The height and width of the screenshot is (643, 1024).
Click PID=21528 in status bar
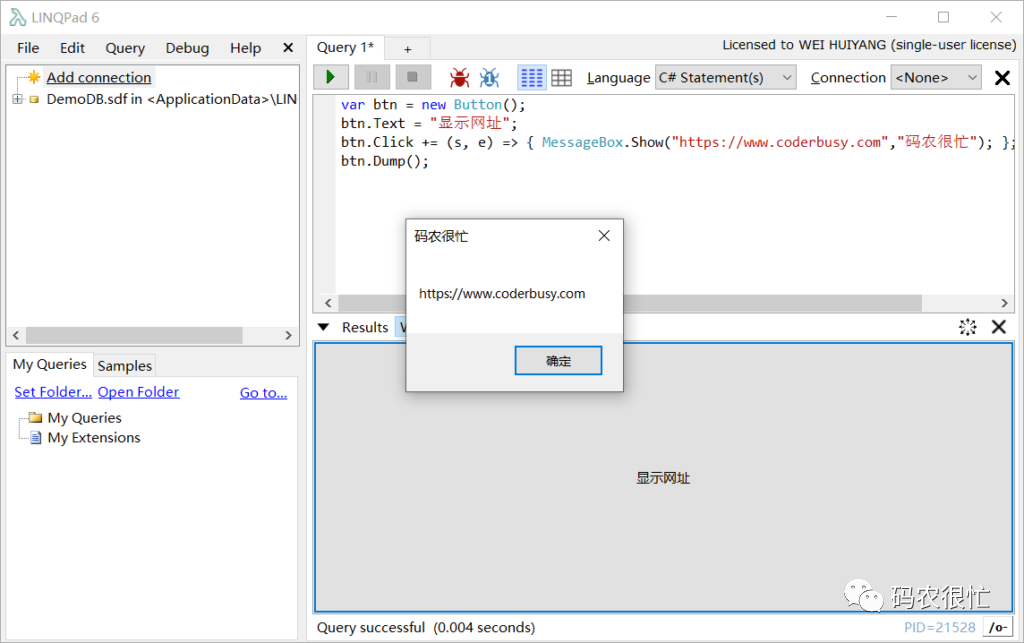939,627
